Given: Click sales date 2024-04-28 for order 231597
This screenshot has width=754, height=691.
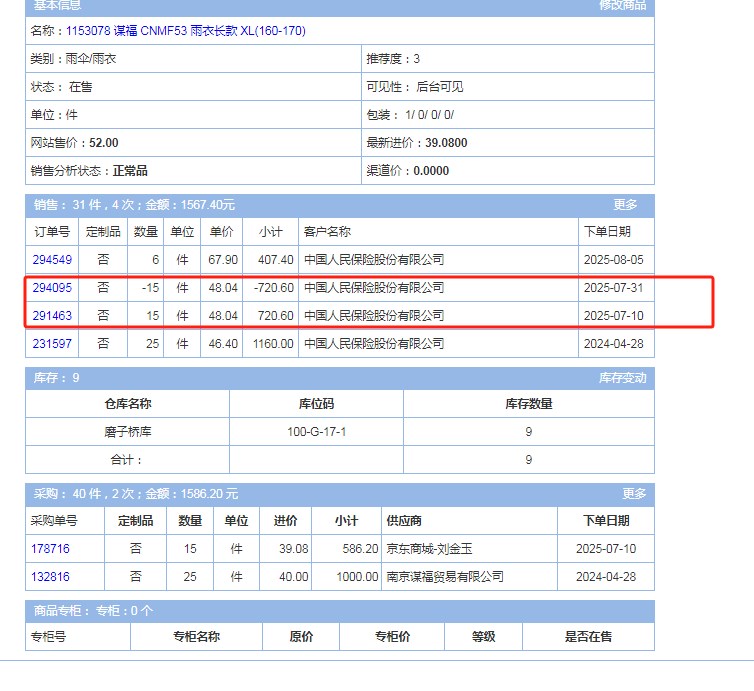Looking at the screenshot, I should click(616, 343).
